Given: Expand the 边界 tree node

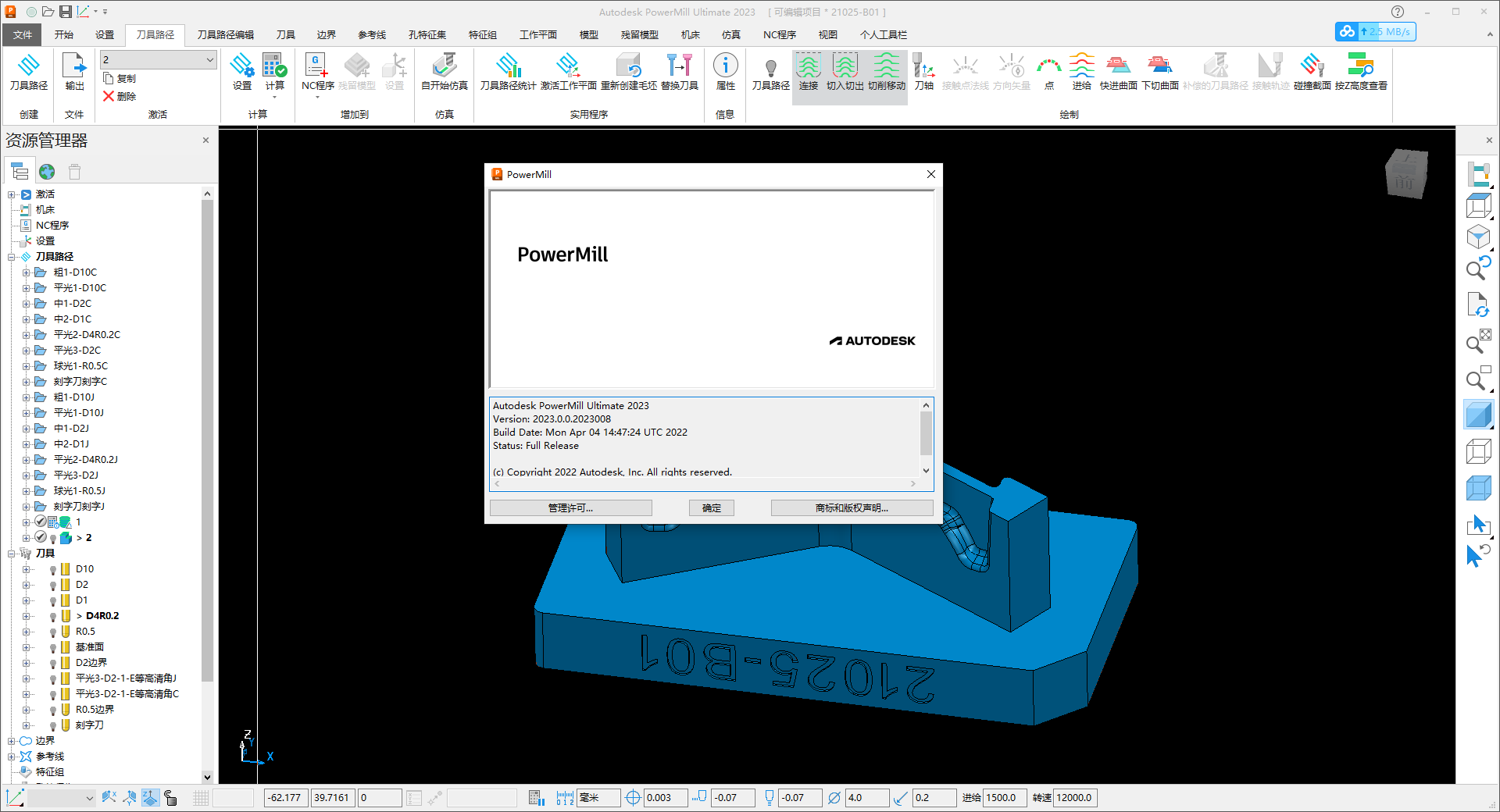Looking at the screenshot, I should tap(12, 741).
